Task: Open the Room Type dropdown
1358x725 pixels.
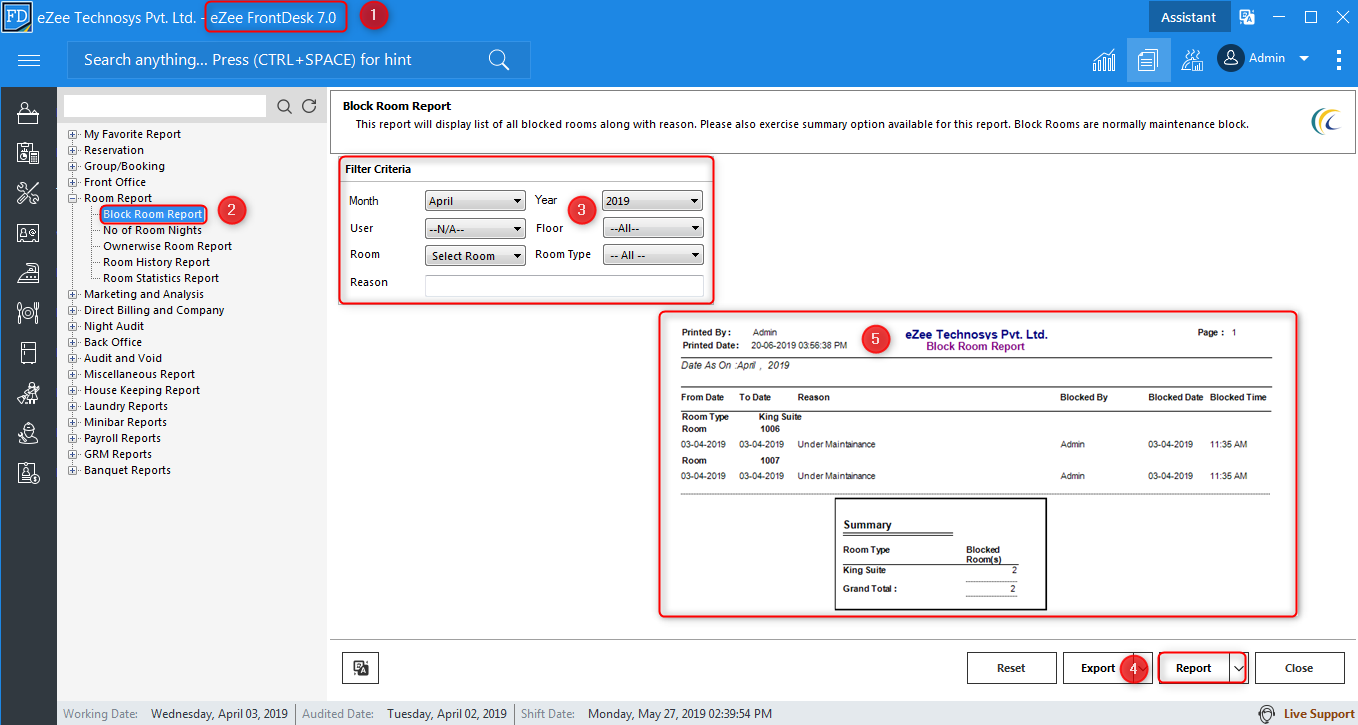Action: [653, 255]
